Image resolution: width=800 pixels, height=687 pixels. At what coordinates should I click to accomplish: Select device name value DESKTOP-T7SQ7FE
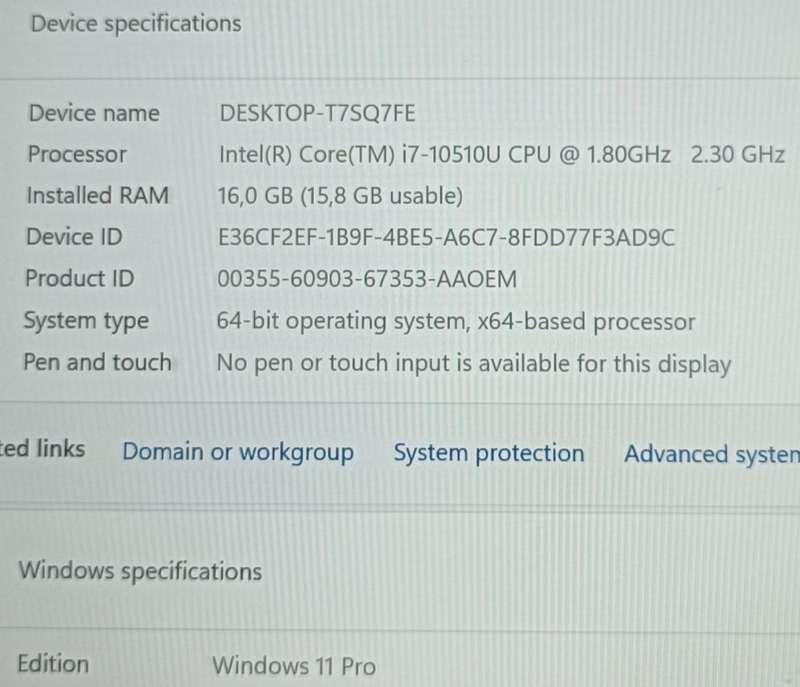pyautogui.click(x=317, y=113)
